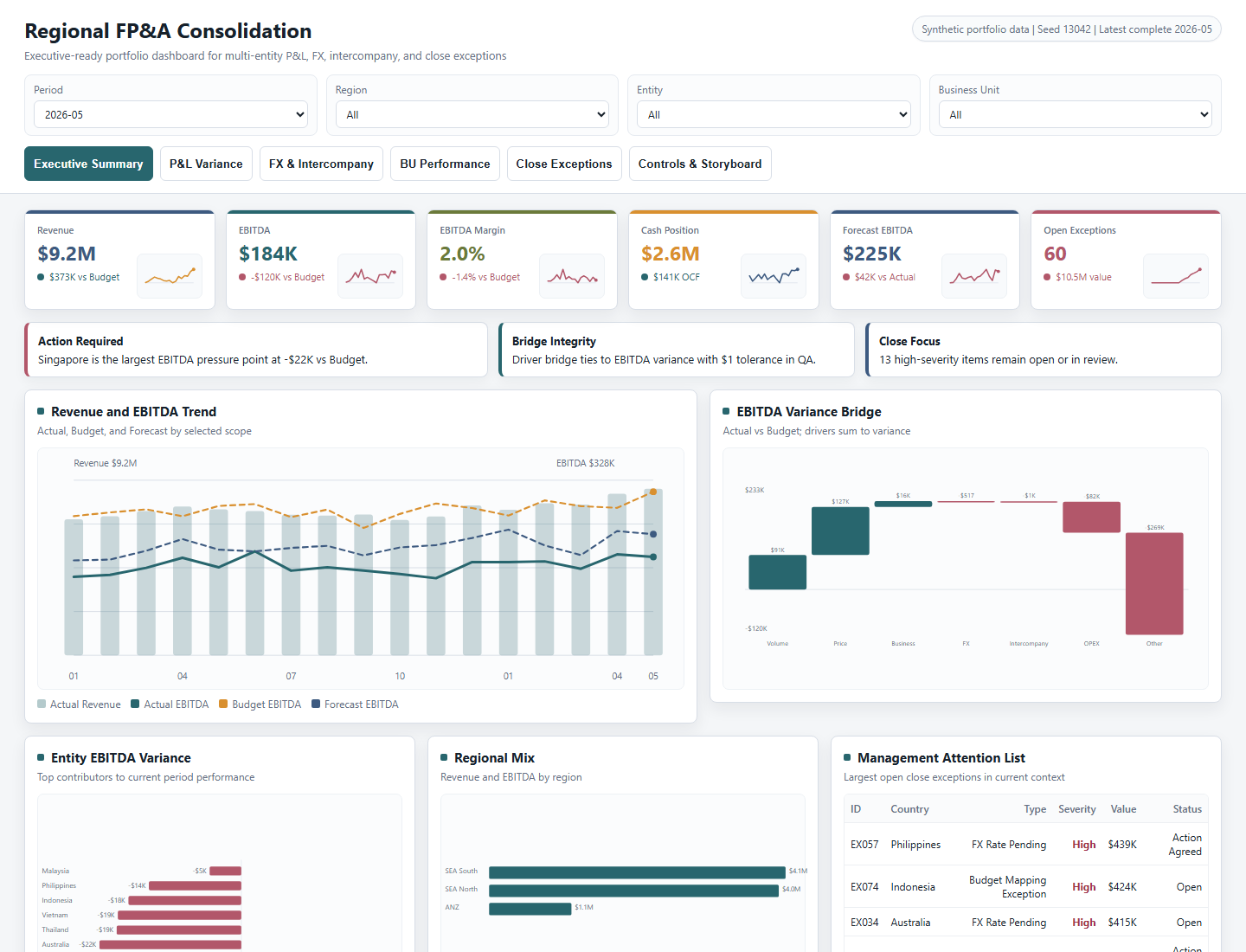Select exception row EX034
The width and height of the screenshot is (1246, 952).
pyautogui.click(x=1026, y=922)
